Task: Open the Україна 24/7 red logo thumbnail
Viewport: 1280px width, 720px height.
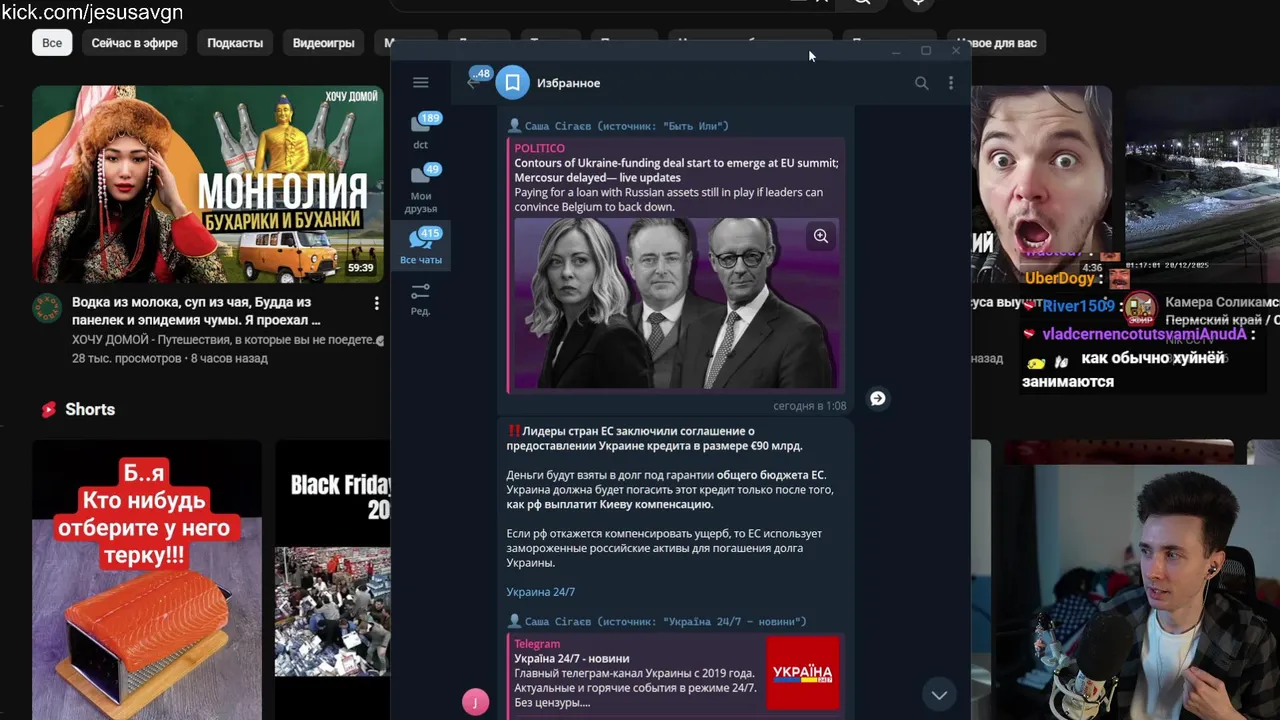Action: tap(803, 673)
